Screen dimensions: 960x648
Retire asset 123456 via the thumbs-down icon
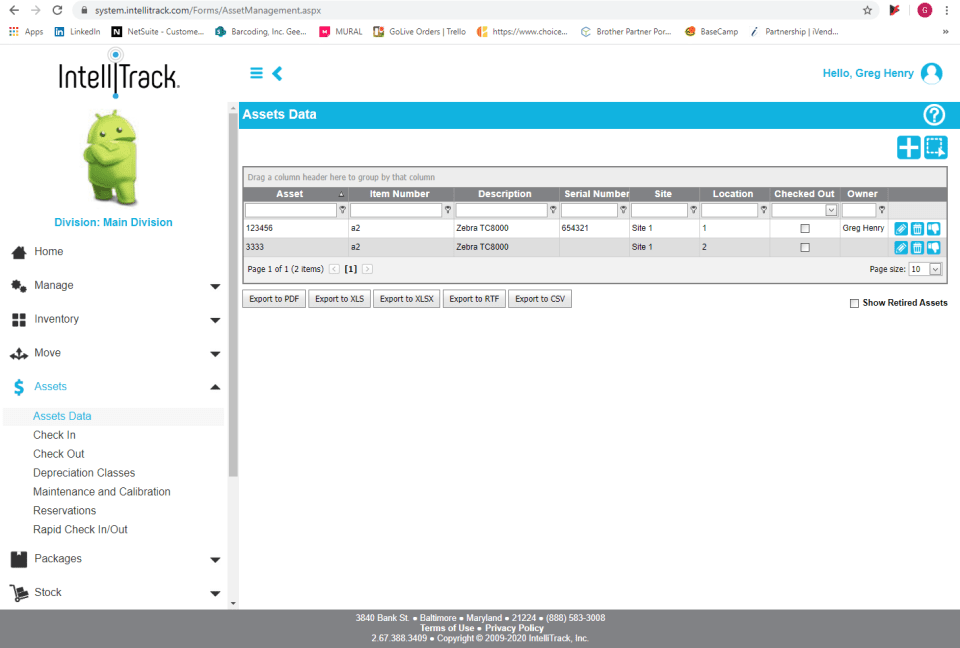(933, 228)
